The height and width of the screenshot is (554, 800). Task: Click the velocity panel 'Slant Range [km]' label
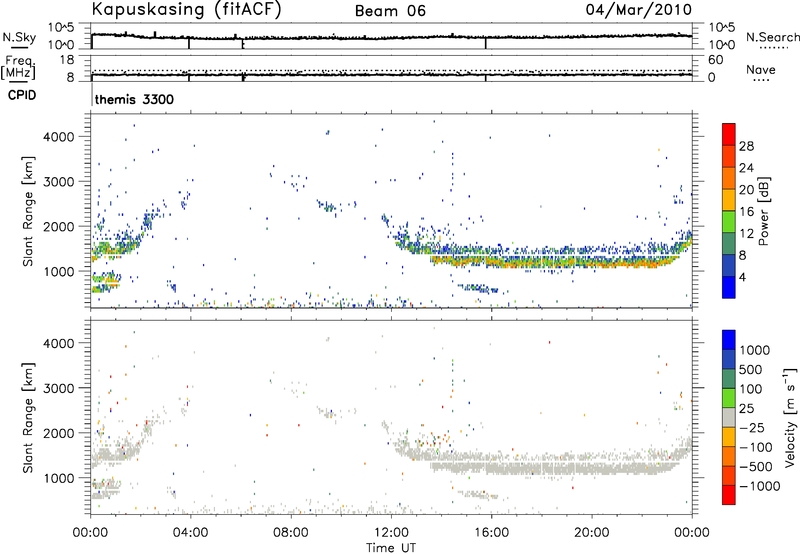coord(28,417)
